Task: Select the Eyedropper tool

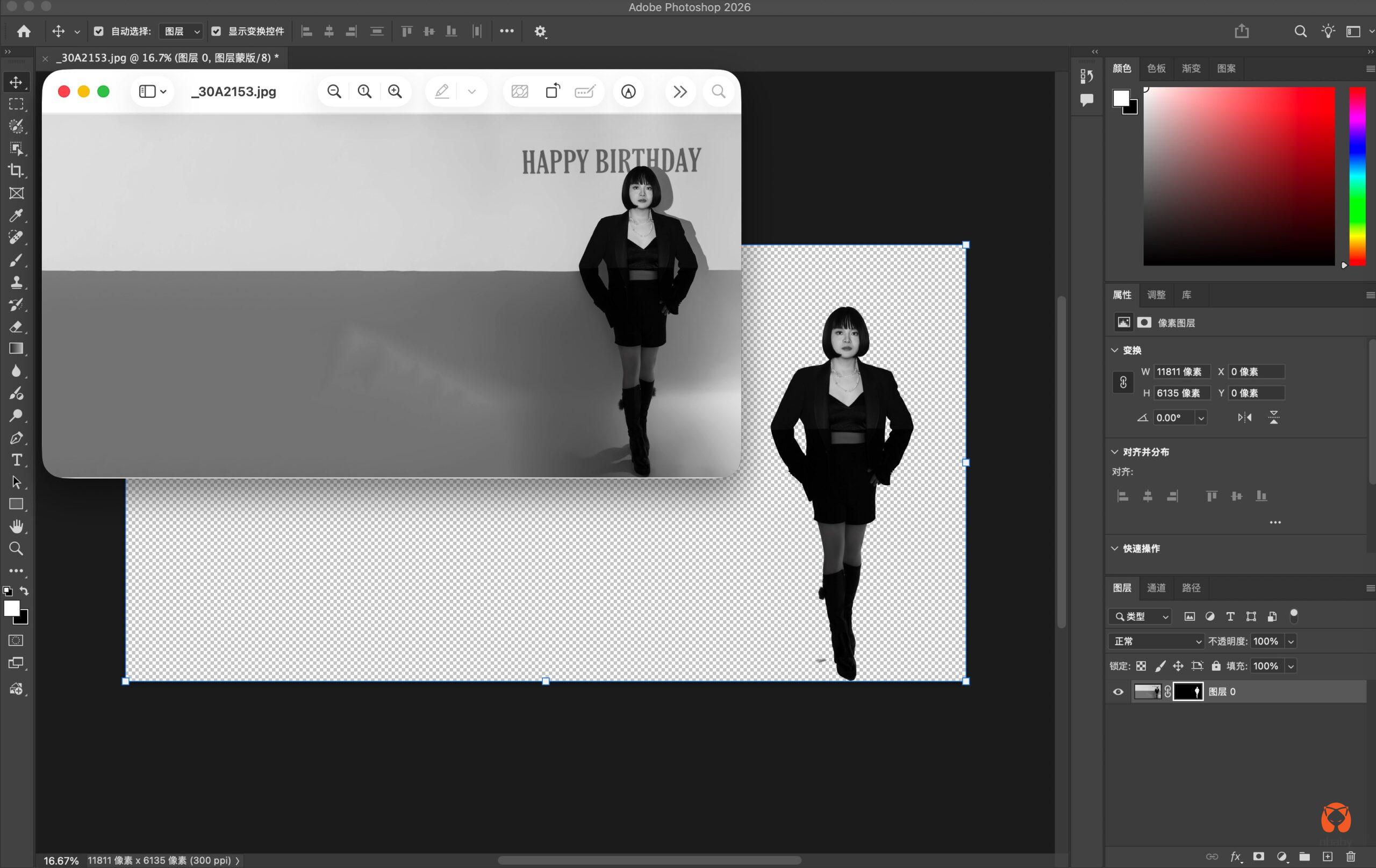Action: [x=16, y=216]
